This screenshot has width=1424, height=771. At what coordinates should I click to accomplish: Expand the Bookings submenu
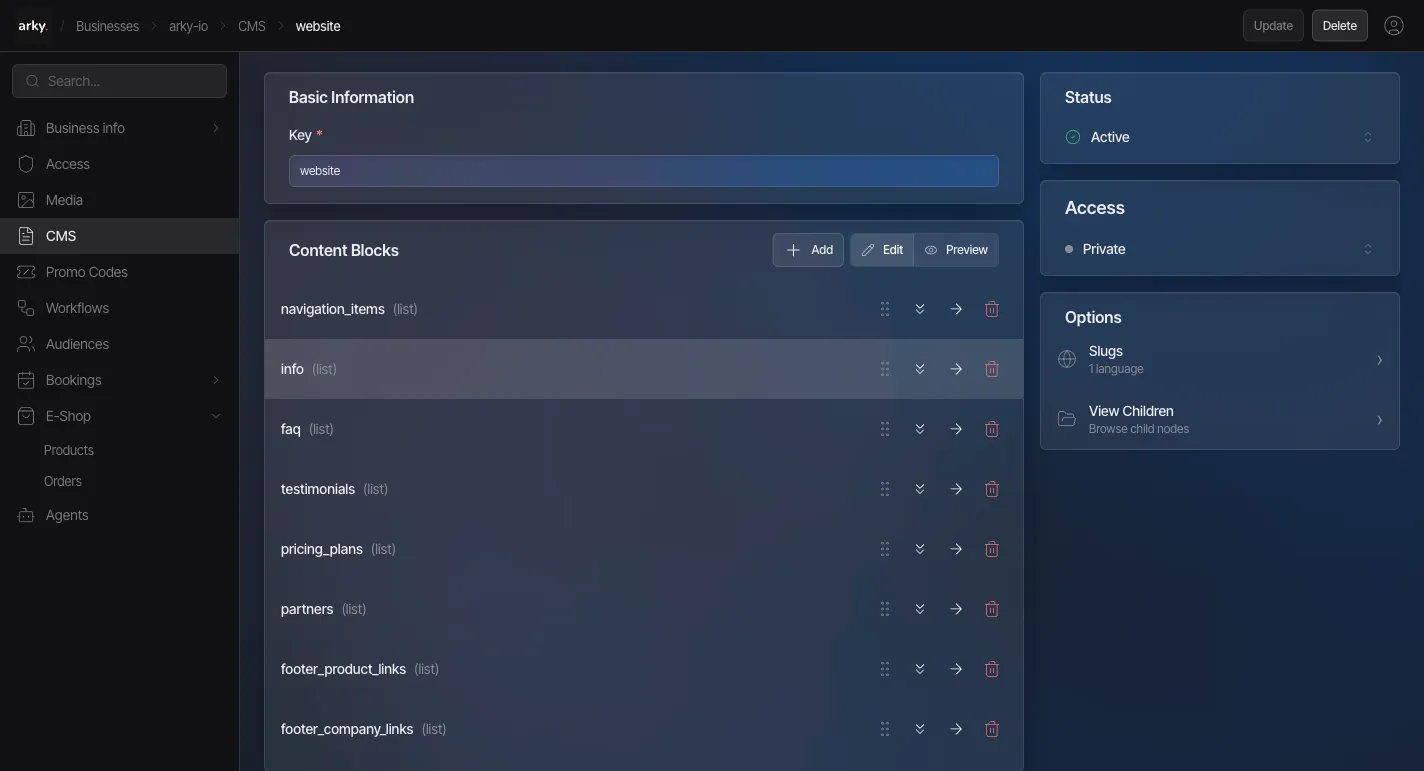216,380
